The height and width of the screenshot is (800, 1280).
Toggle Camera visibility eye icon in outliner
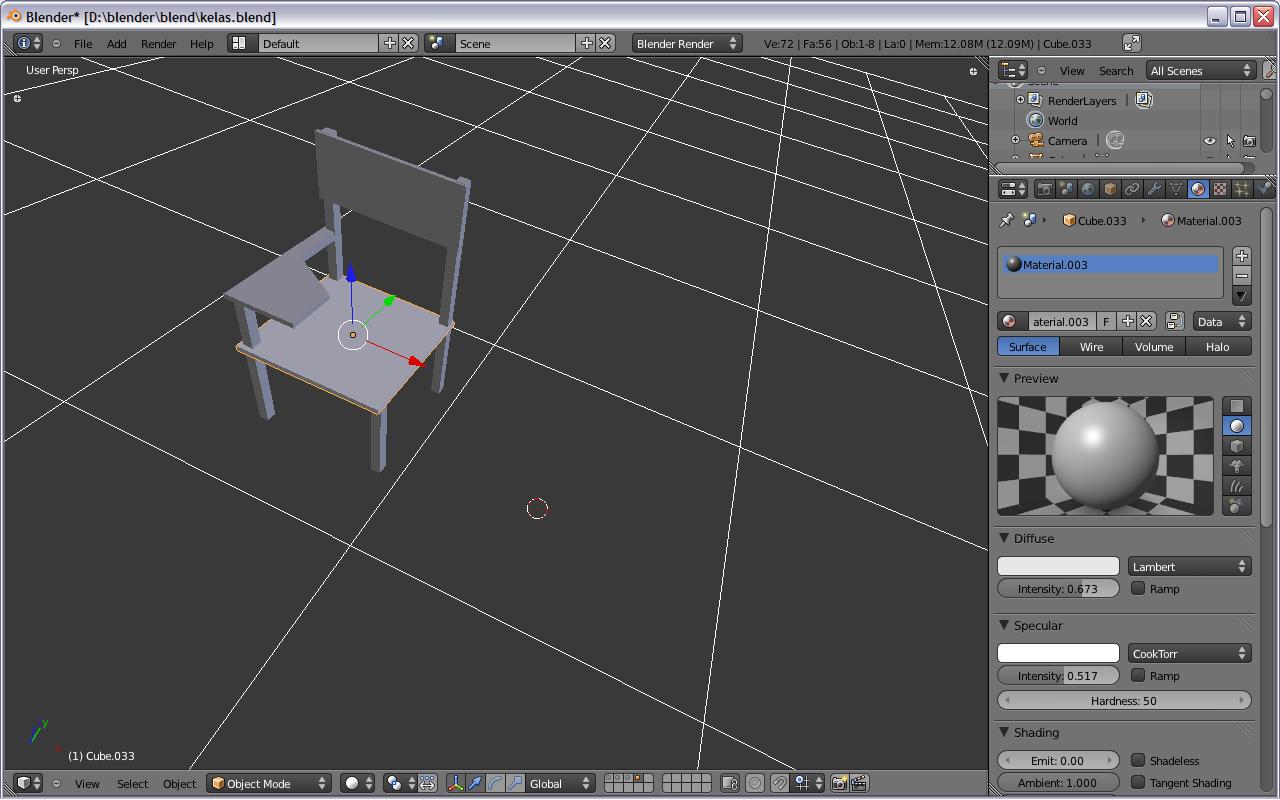(1210, 141)
